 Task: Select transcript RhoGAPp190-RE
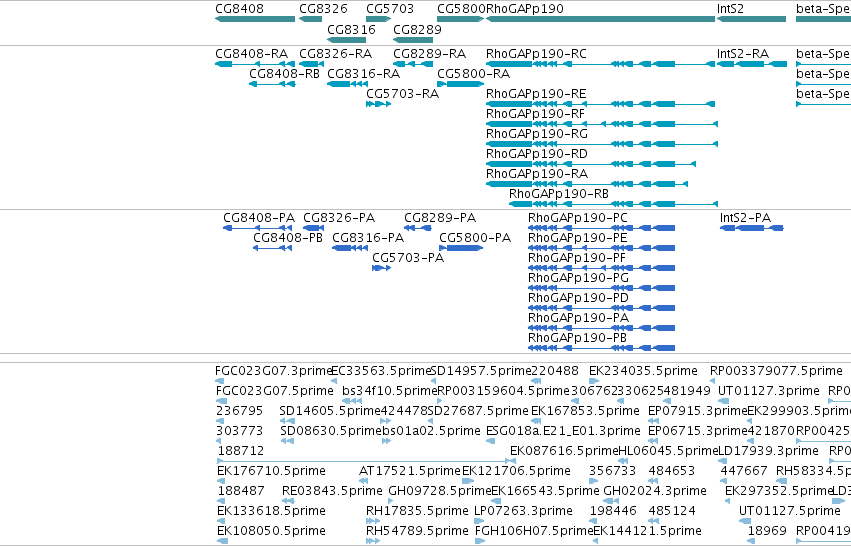point(601,104)
